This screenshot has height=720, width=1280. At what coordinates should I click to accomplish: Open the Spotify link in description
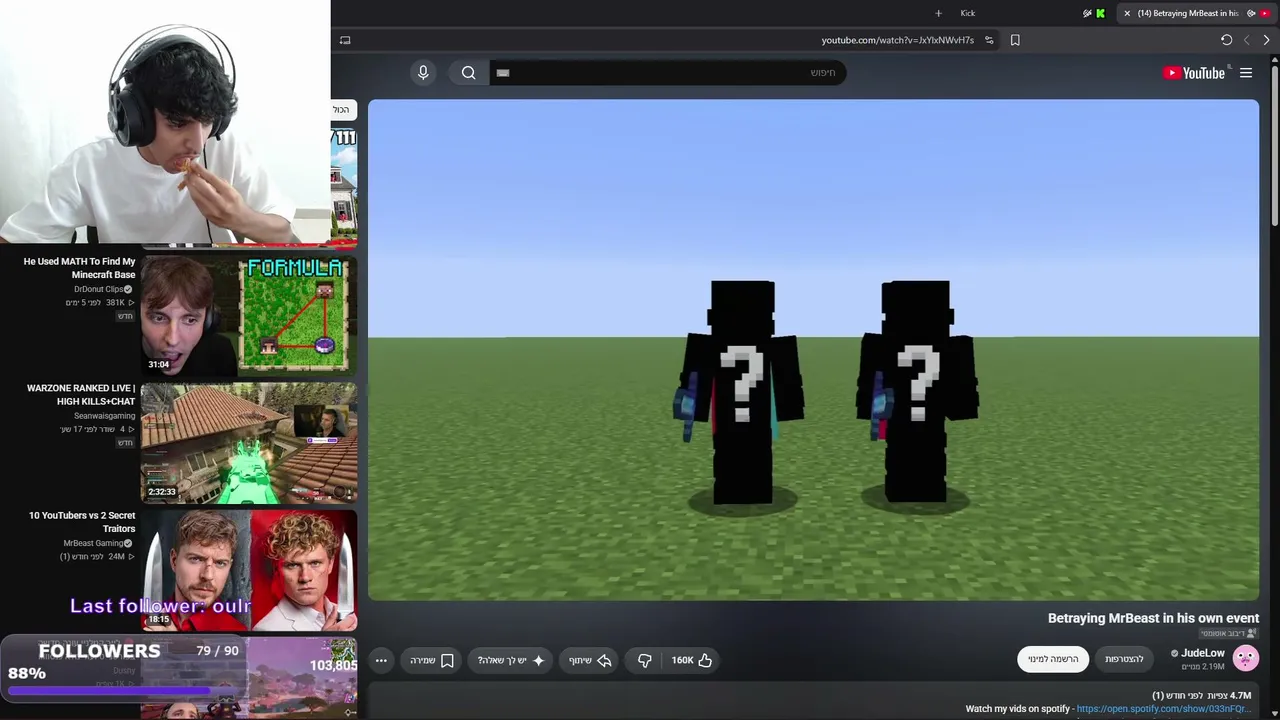(1163, 709)
